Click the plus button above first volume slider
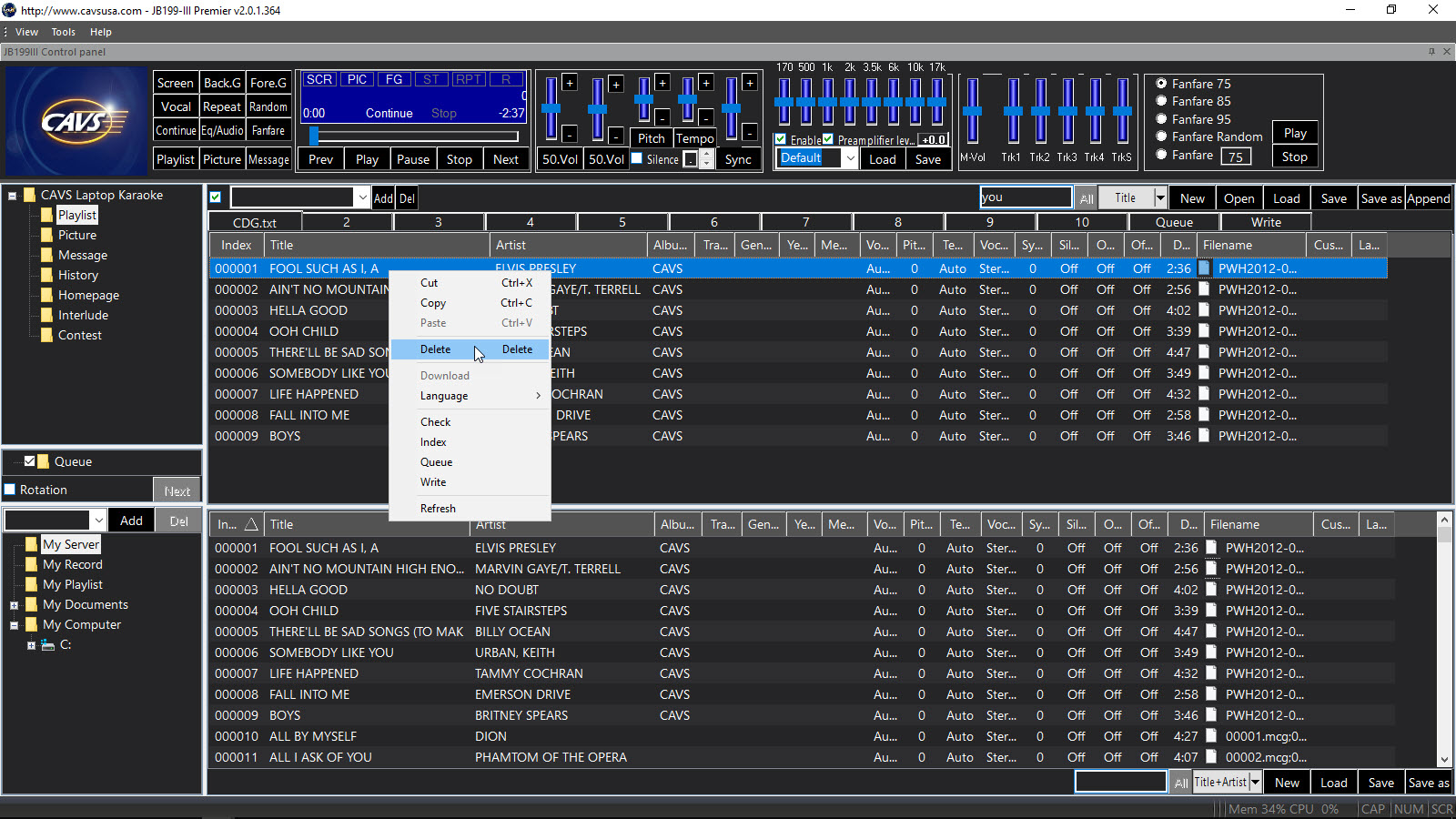This screenshot has height=819, width=1456. 570,83
